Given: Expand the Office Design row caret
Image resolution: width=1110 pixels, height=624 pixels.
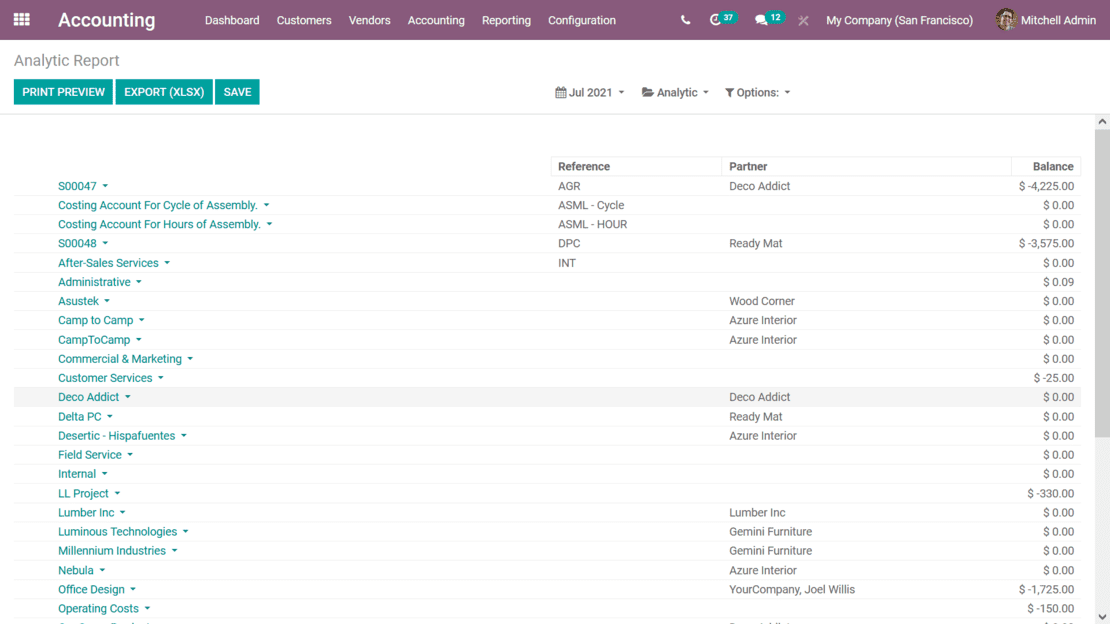Looking at the screenshot, I should (133, 590).
